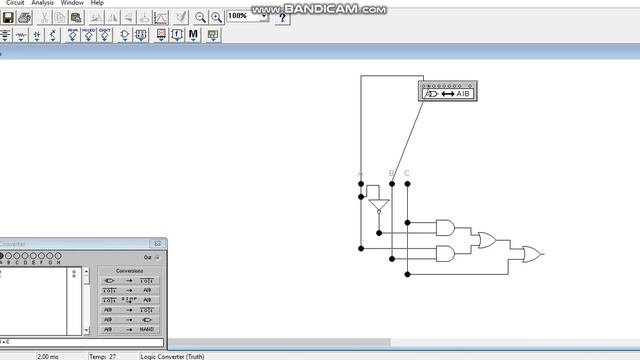Open the Mixed ICs parts bin
The width and height of the screenshot is (640, 360).
[89, 36]
